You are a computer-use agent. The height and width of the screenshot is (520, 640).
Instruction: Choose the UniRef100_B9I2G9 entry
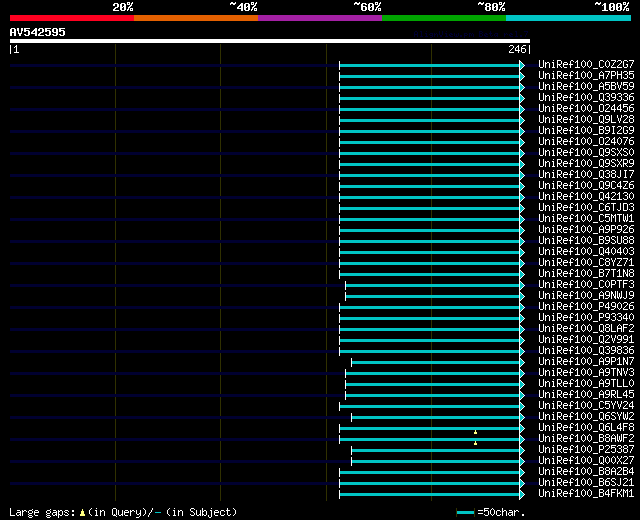point(586,131)
